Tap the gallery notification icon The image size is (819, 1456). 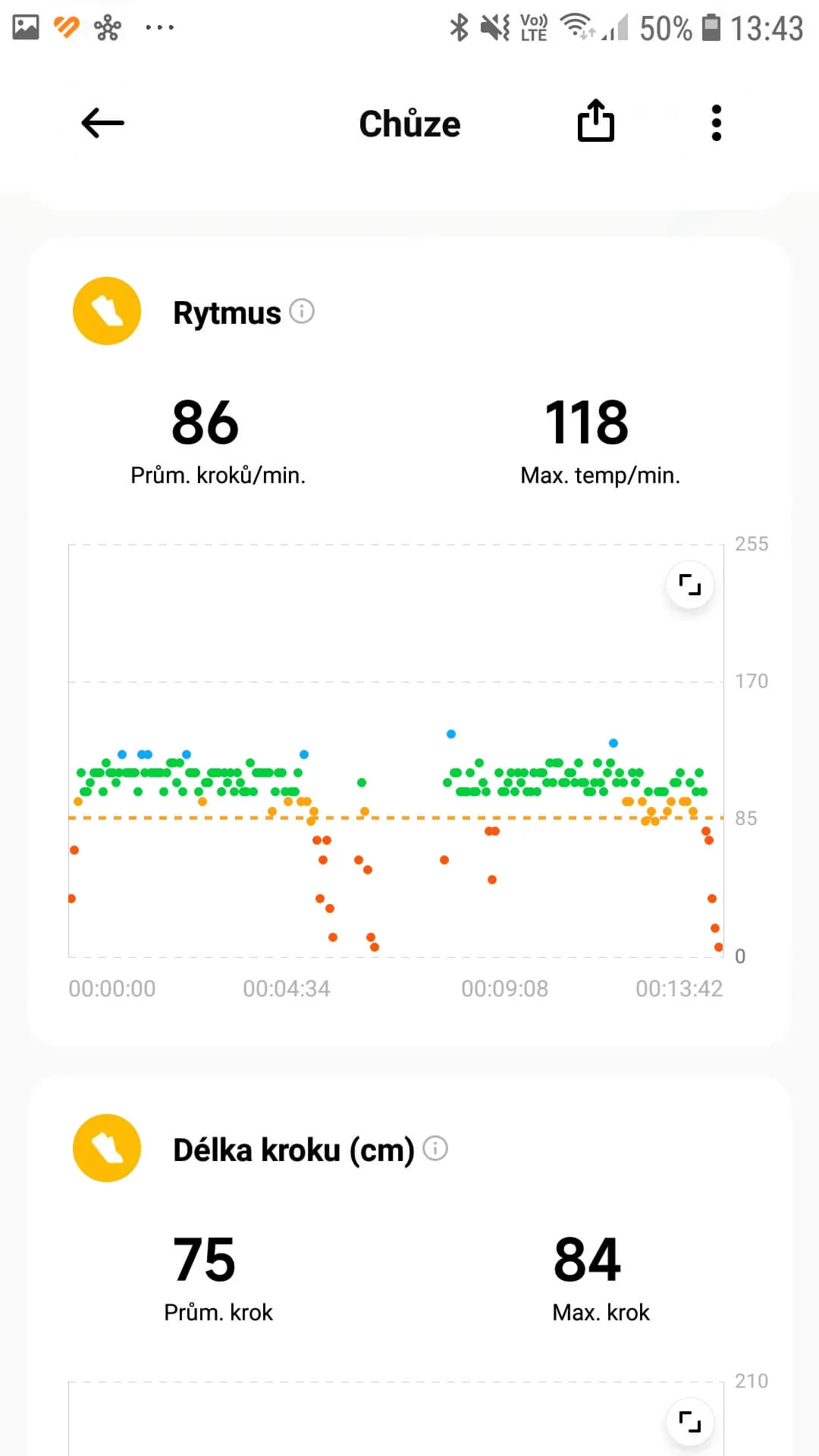point(26,27)
